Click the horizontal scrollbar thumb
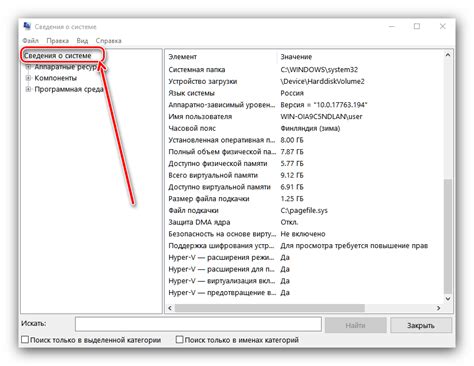This screenshot has width=474, height=366. click(270, 308)
